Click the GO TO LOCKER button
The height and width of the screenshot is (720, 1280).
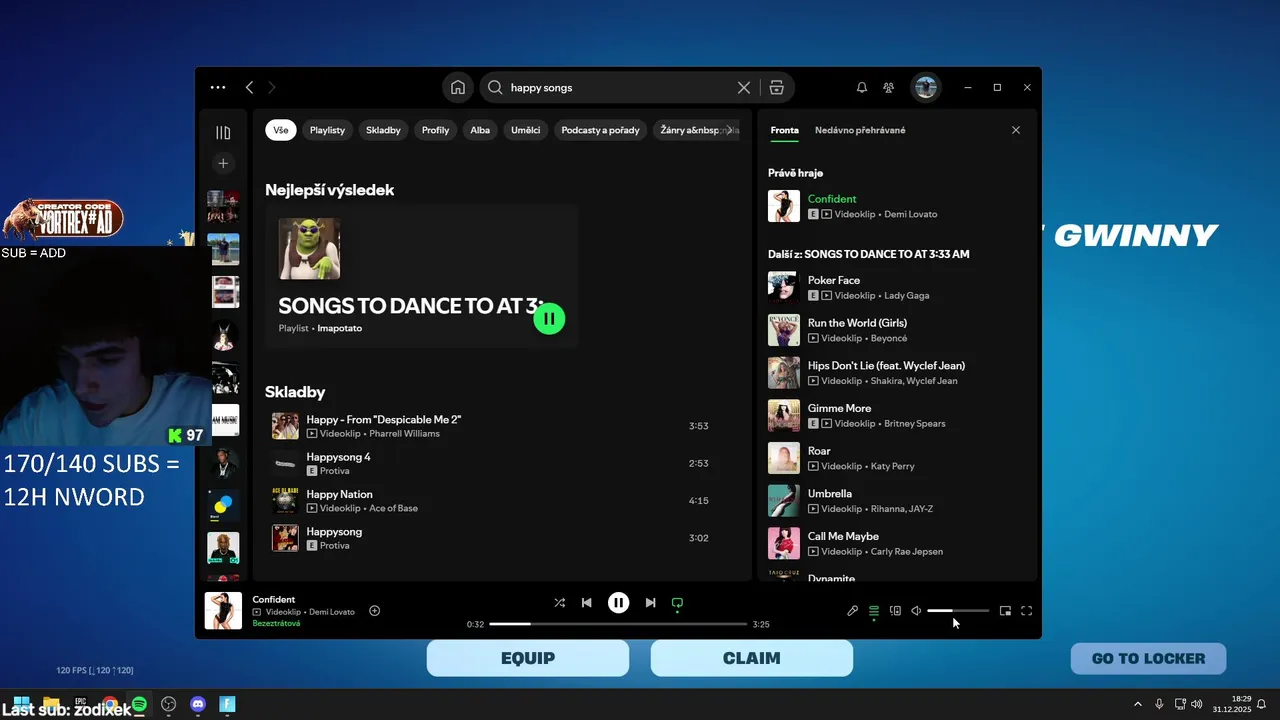coord(1148,658)
